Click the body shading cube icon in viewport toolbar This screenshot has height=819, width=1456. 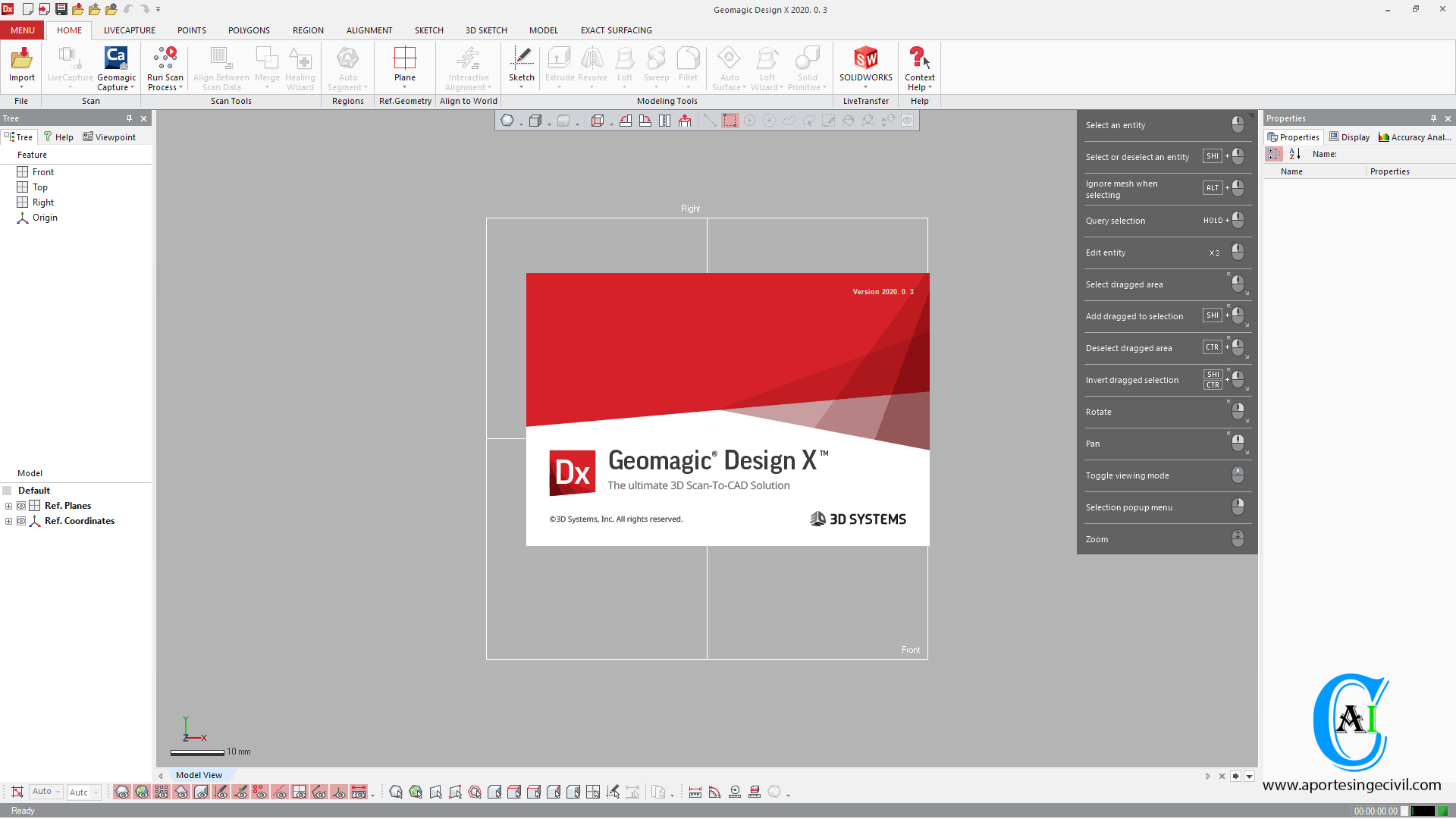pos(535,121)
